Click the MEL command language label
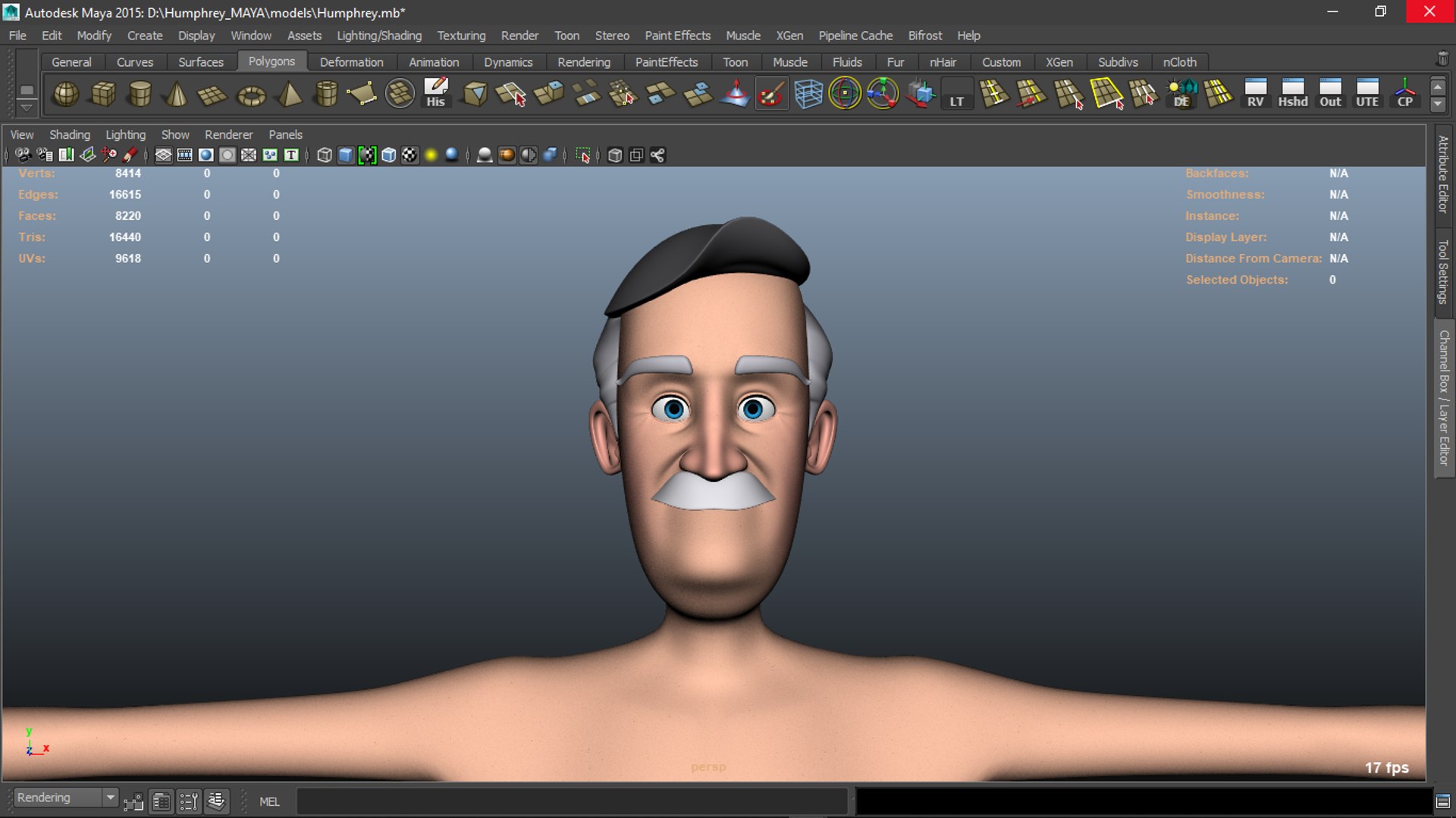Screen dimensions: 1456x818 [269, 801]
